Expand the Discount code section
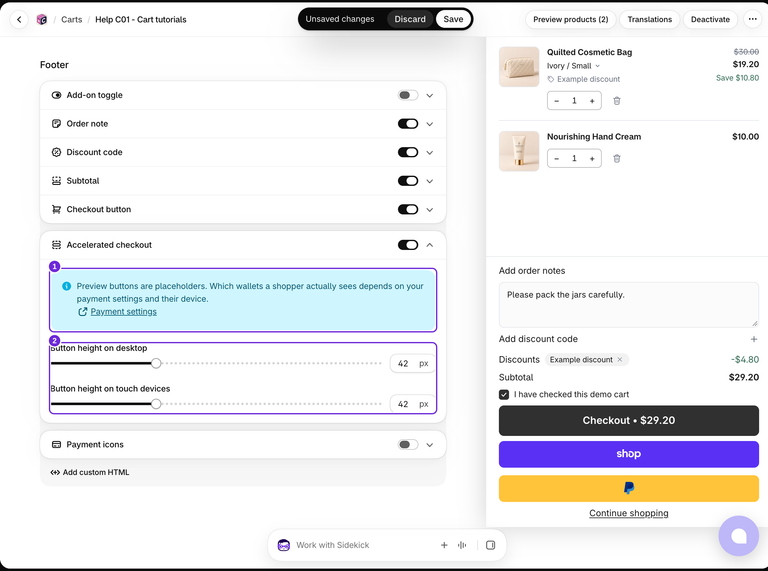Screen dimensions: 768x571 430,152
